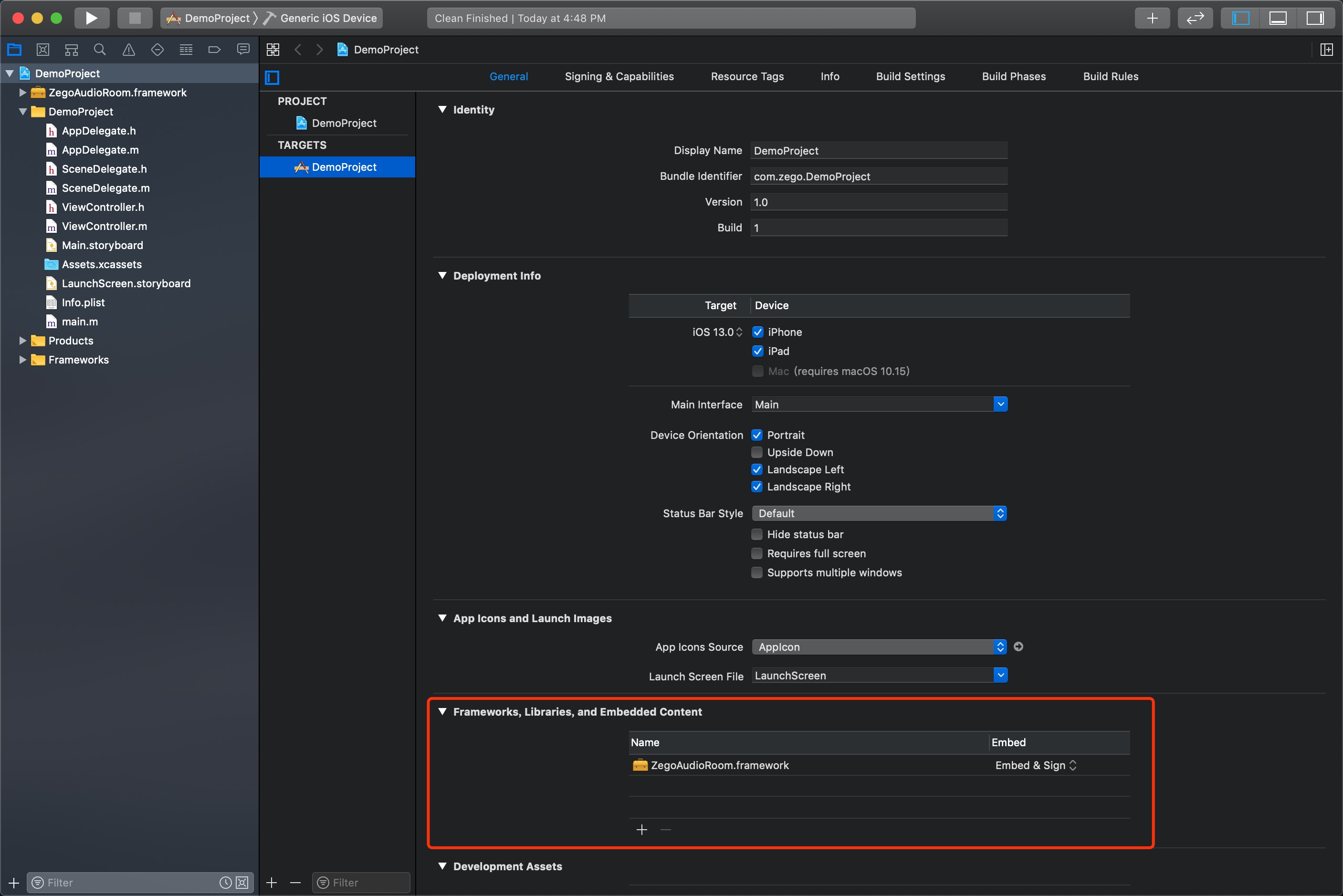The width and height of the screenshot is (1343, 896).
Task: Open the Launch Screen File dropdown
Action: pyautogui.click(x=1000, y=675)
